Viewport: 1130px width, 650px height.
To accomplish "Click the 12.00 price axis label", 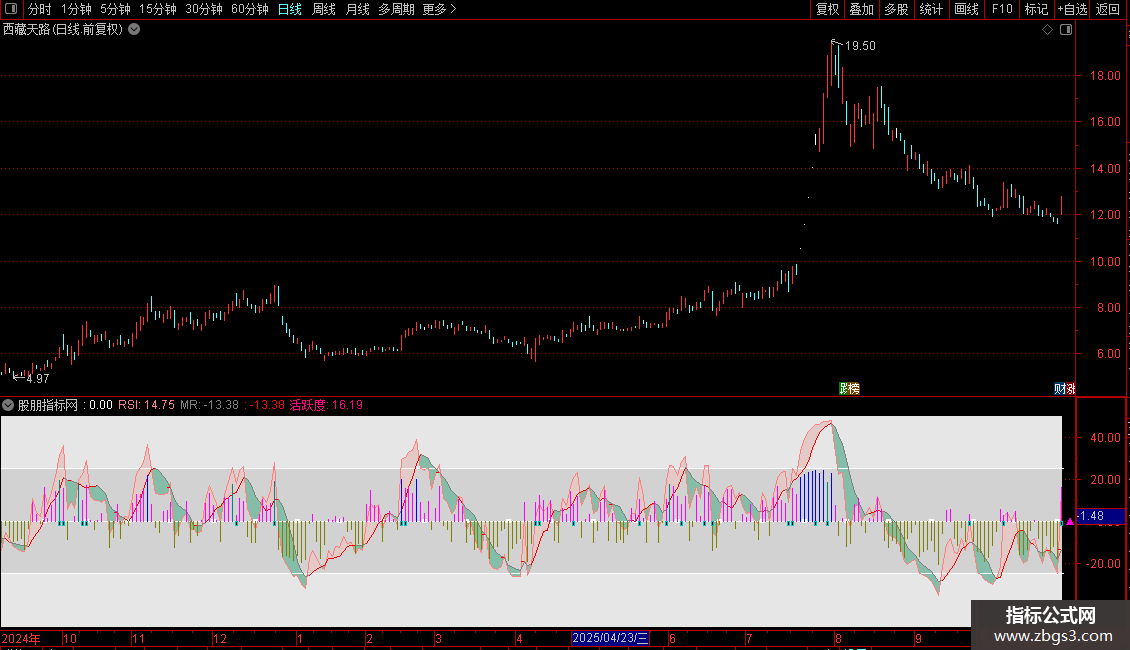I will tap(1105, 215).
